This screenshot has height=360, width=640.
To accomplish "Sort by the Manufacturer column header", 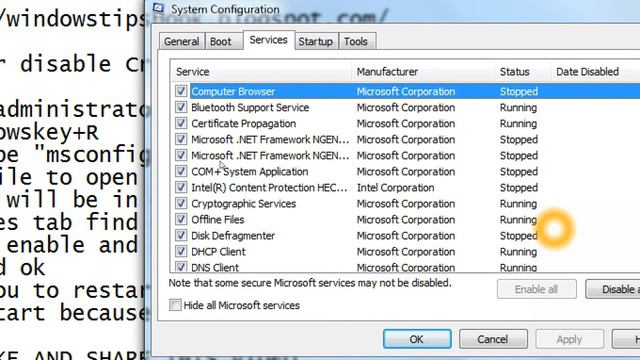I will pos(423,72).
